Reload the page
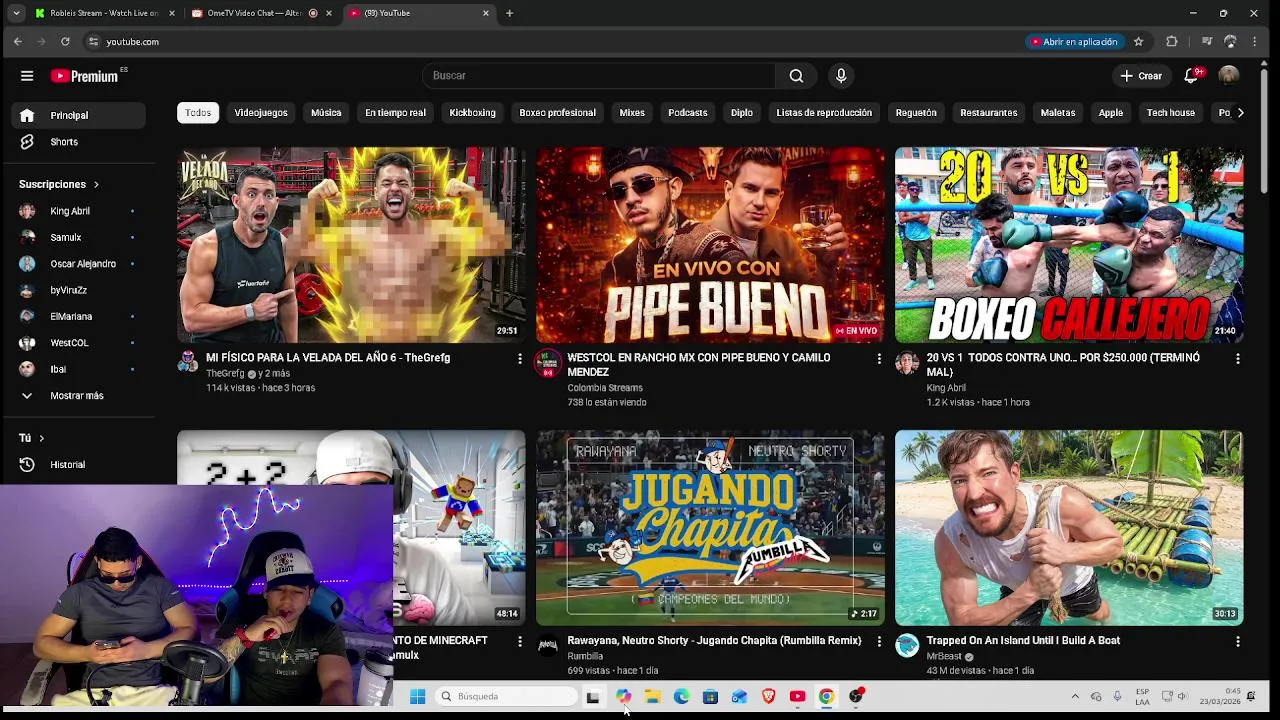Screen dimensions: 1280x720 pos(65,42)
